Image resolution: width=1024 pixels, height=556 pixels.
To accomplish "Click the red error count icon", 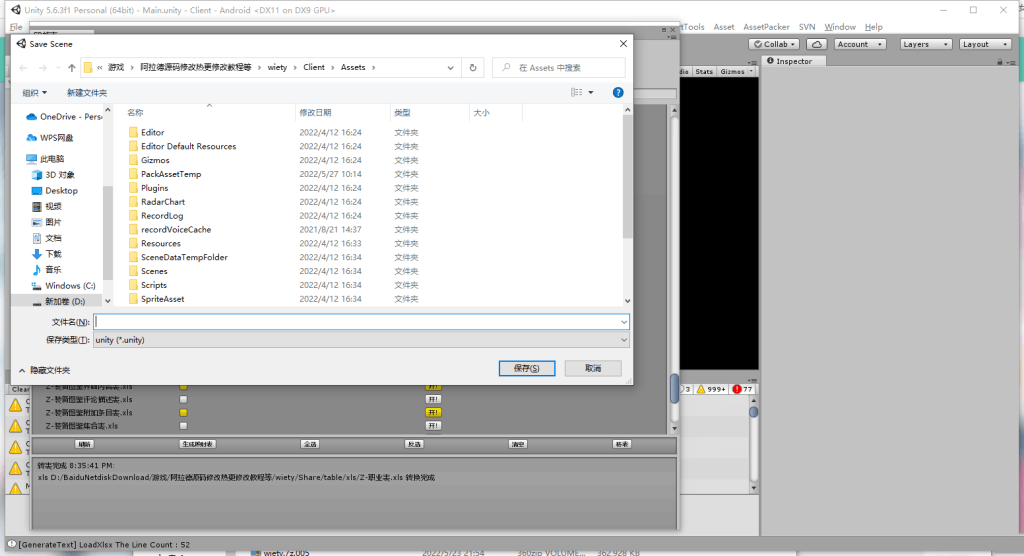I will coord(737,389).
